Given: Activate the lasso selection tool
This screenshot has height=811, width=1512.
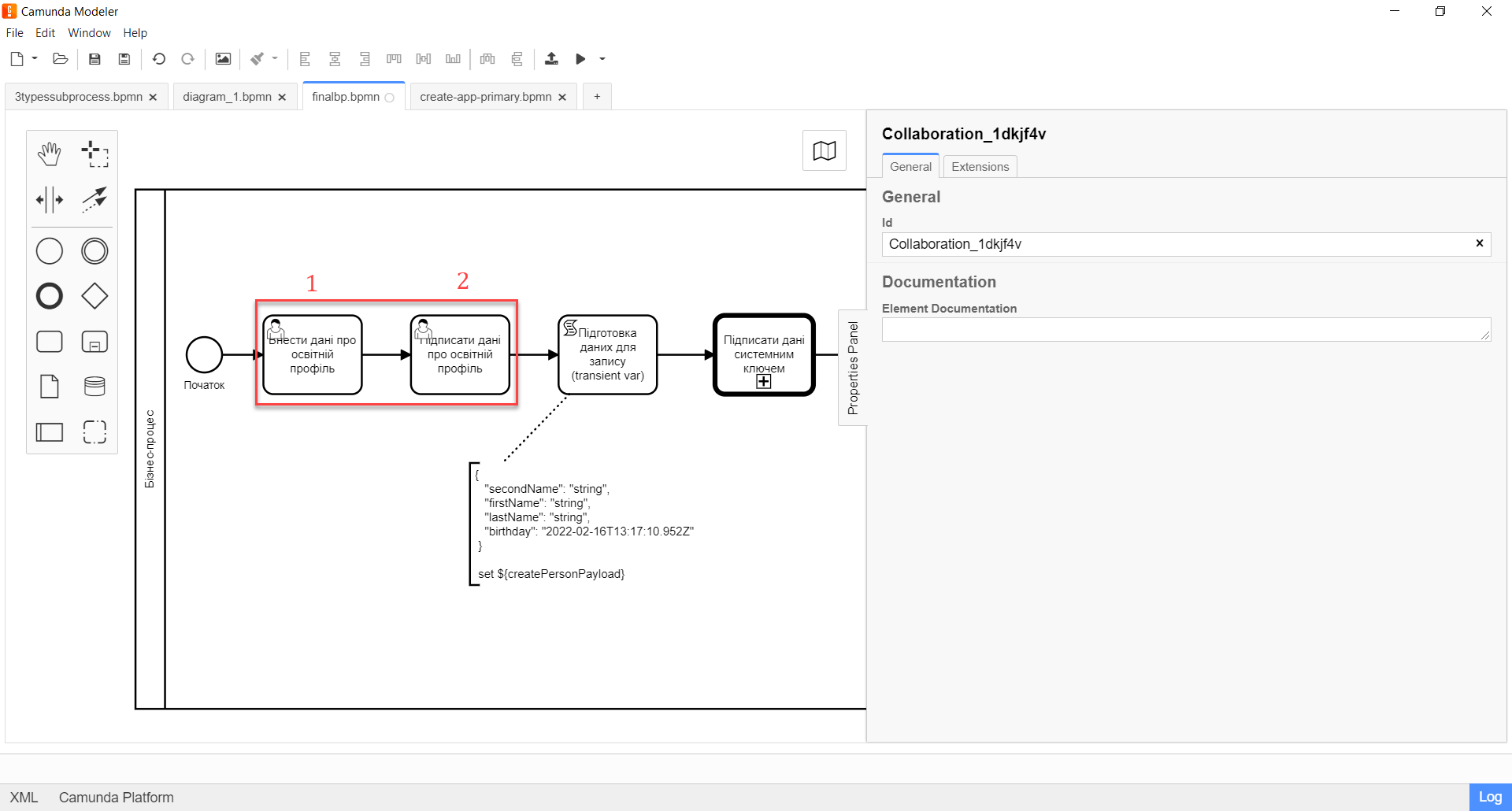Looking at the screenshot, I should (x=94, y=154).
